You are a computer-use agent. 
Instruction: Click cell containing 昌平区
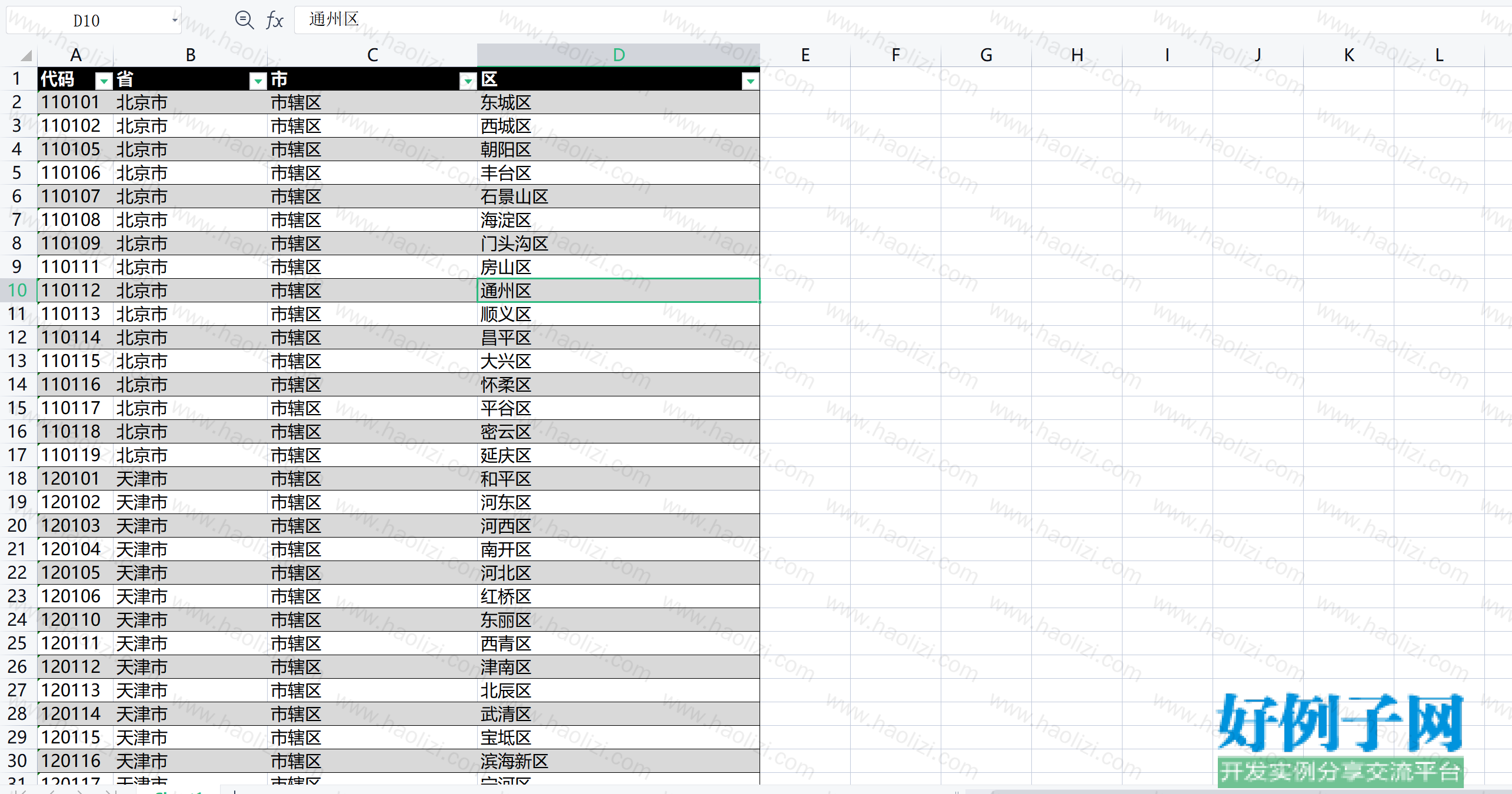[618, 338]
